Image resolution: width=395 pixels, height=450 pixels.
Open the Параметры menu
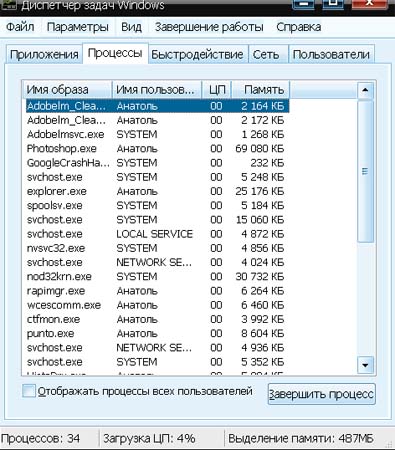pos(78,27)
